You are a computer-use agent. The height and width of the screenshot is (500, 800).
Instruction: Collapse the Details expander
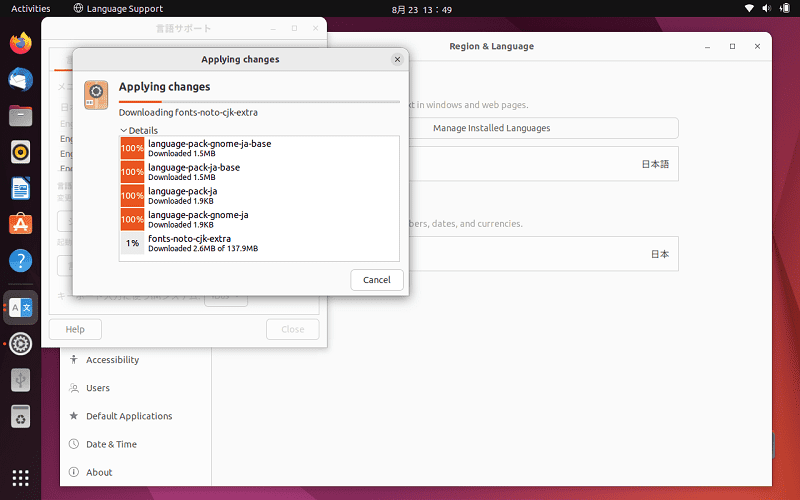[139, 131]
